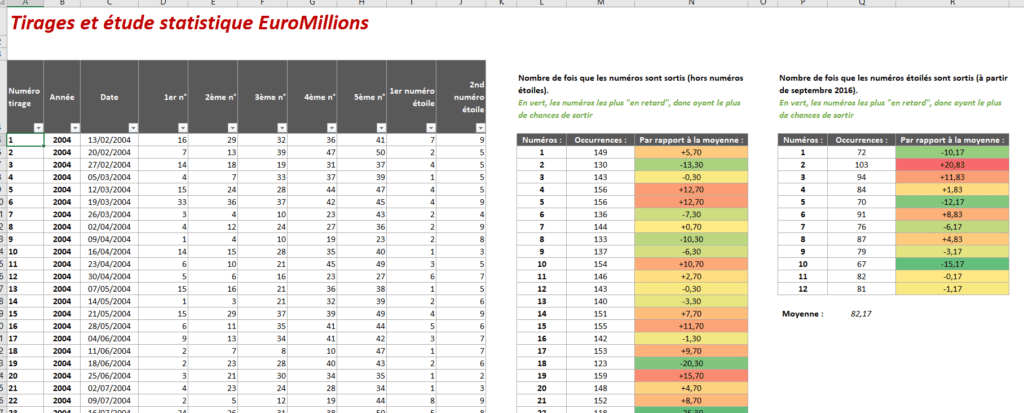Select the date cell 19/03/2004

(x=110, y=201)
